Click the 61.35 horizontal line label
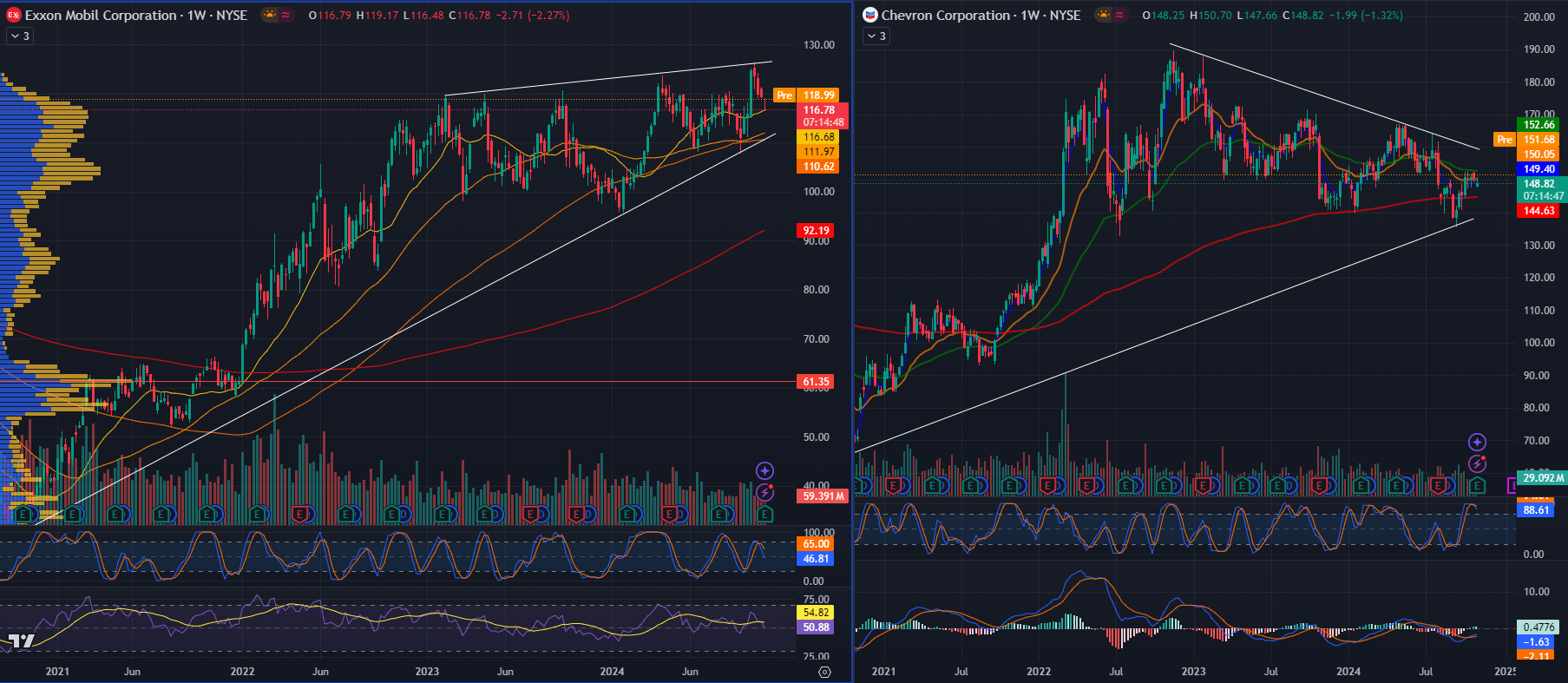Image resolution: width=1568 pixels, height=683 pixels. point(815,382)
